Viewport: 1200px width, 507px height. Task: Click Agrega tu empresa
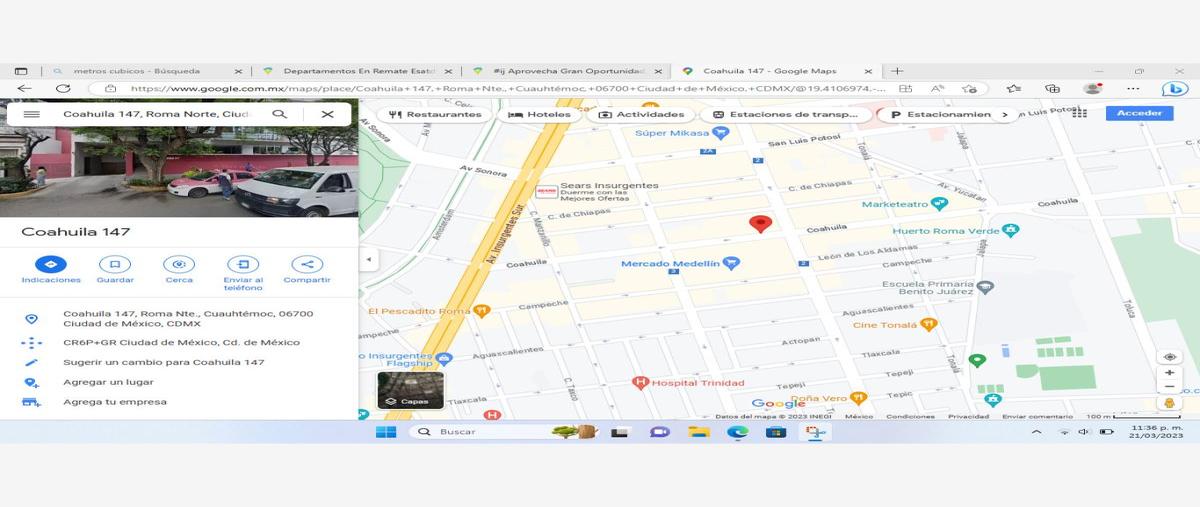click(179, 402)
